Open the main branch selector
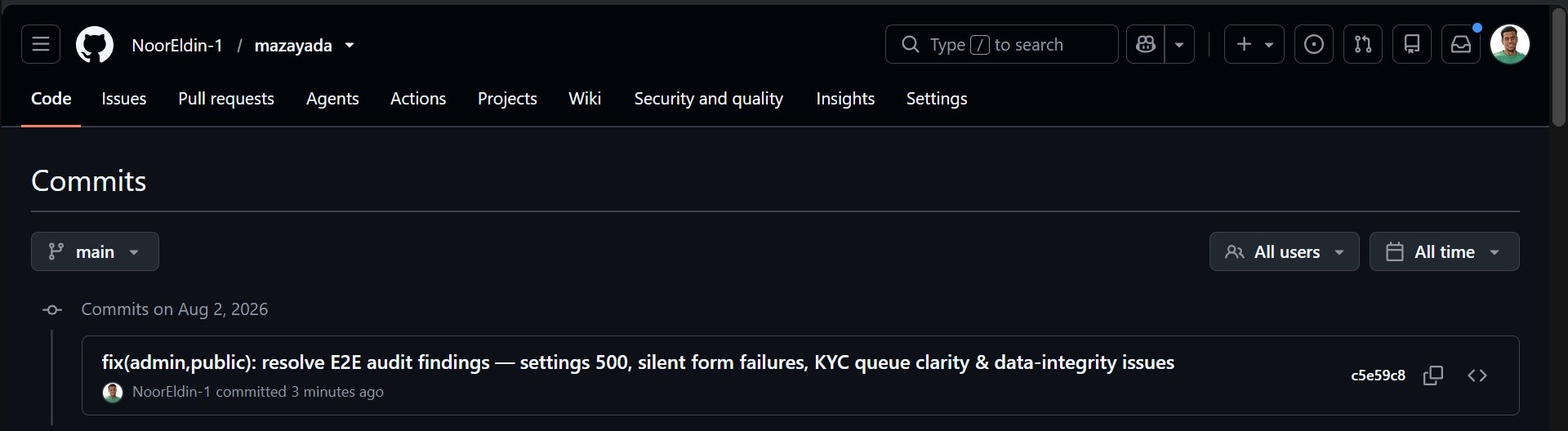This screenshot has height=431, width=1568. [95, 251]
